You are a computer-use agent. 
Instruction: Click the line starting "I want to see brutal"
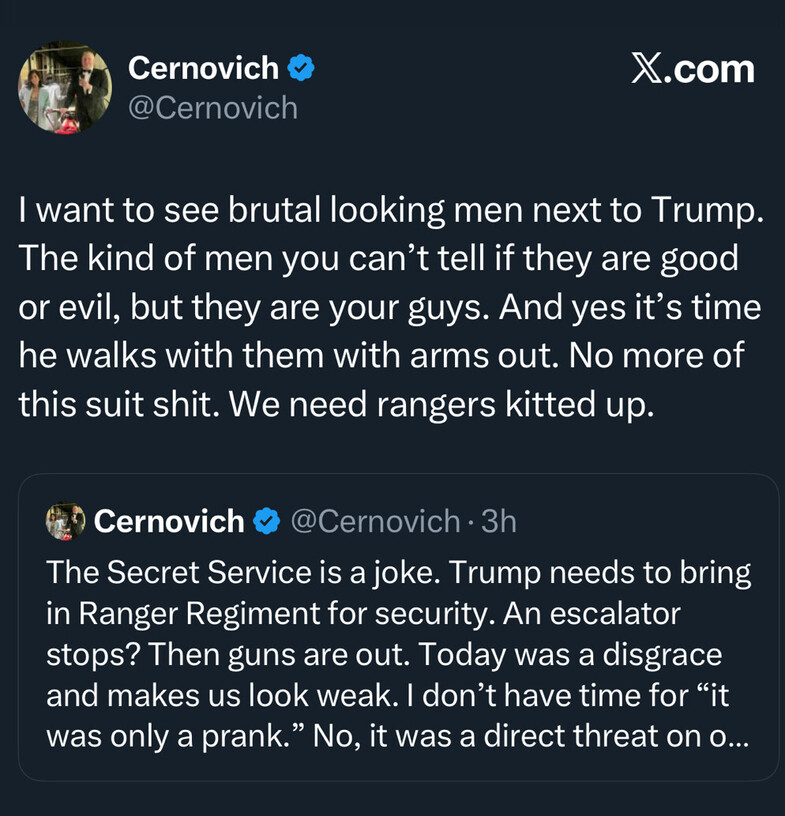pyautogui.click(x=390, y=210)
